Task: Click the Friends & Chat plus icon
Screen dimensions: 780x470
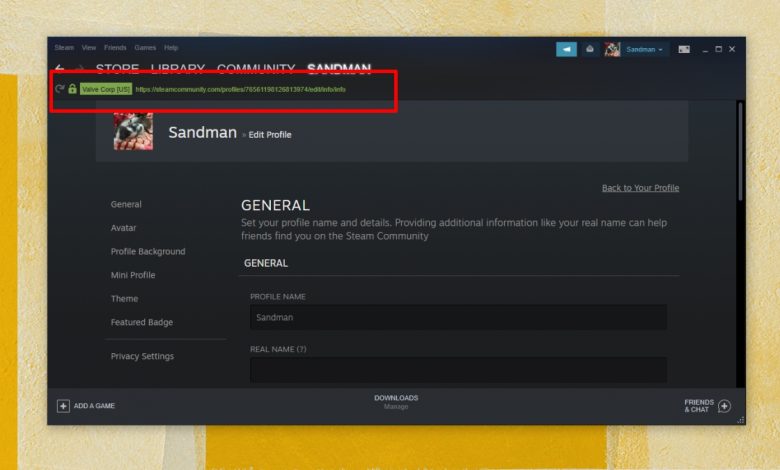Action: [x=724, y=406]
